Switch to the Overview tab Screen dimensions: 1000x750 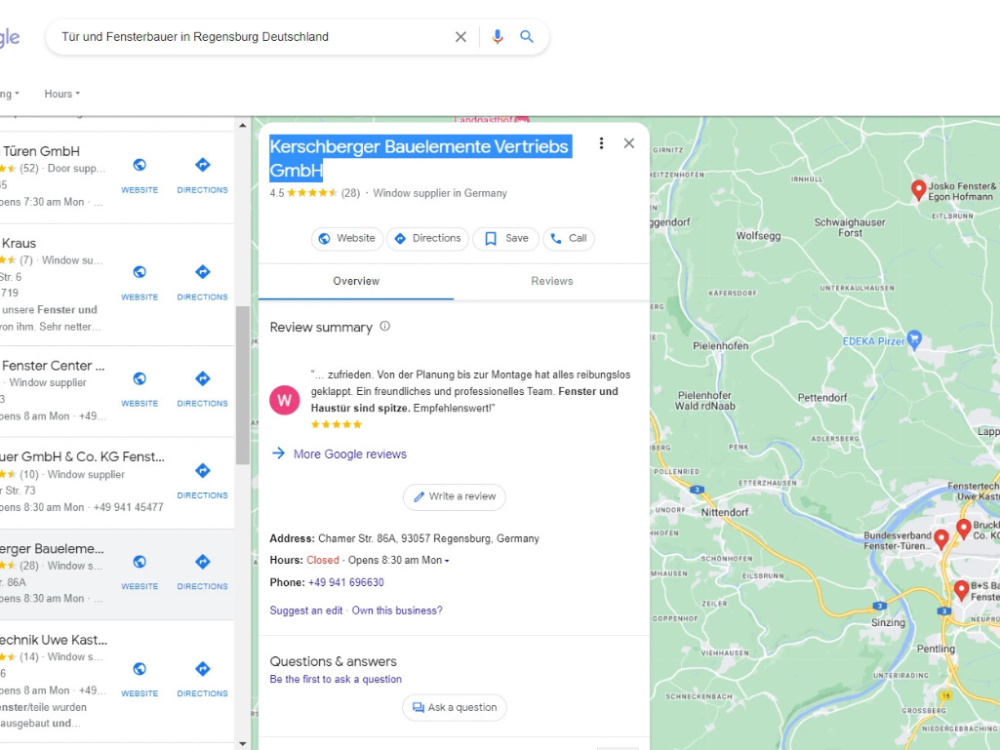pos(356,281)
